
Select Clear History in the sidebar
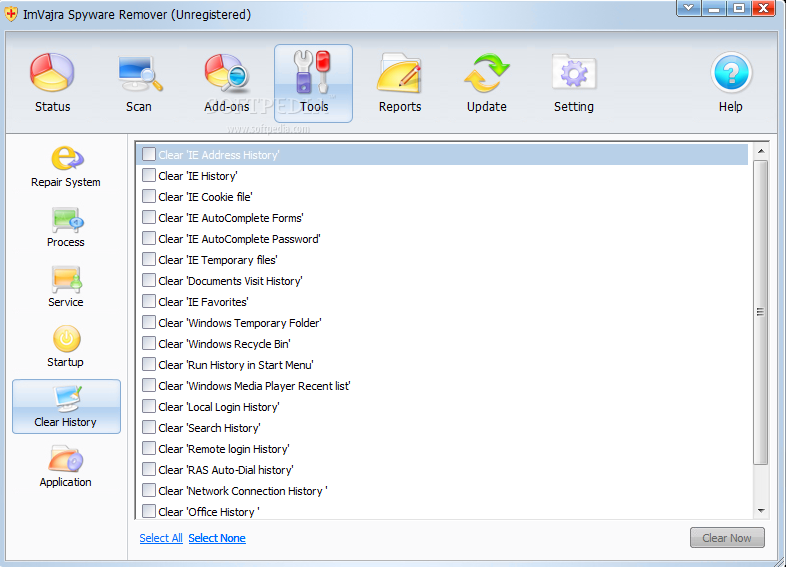66,407
